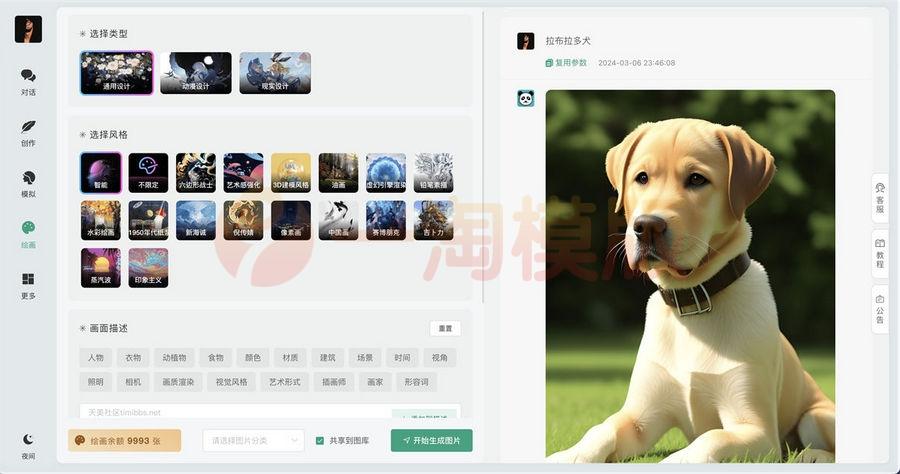Click the 绘画 painting palette icon
This screenshot has width=900, height=474.
pyautogui.click(x=28, y=234)
